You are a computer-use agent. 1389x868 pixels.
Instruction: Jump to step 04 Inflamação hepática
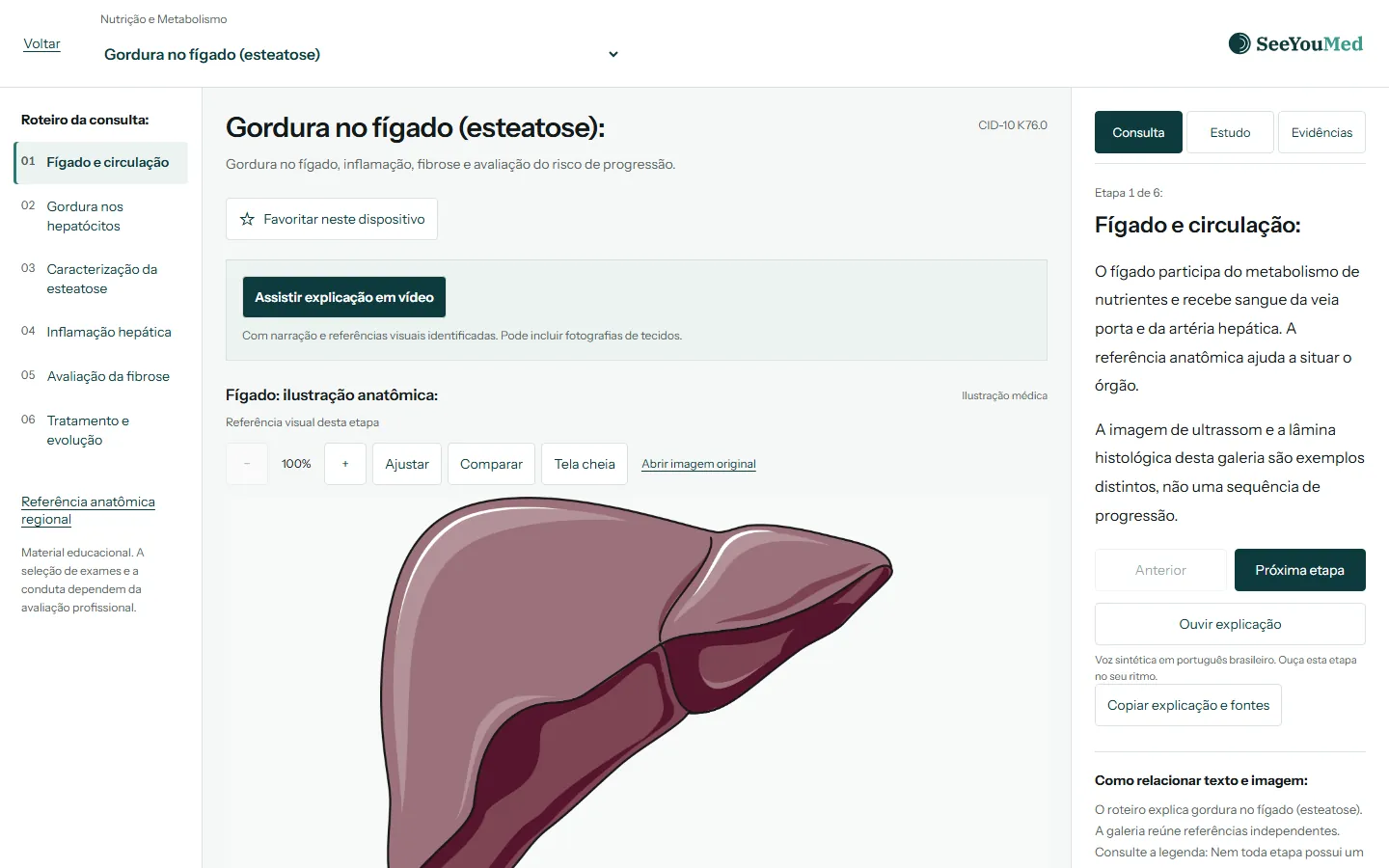[x=101, y=332]
